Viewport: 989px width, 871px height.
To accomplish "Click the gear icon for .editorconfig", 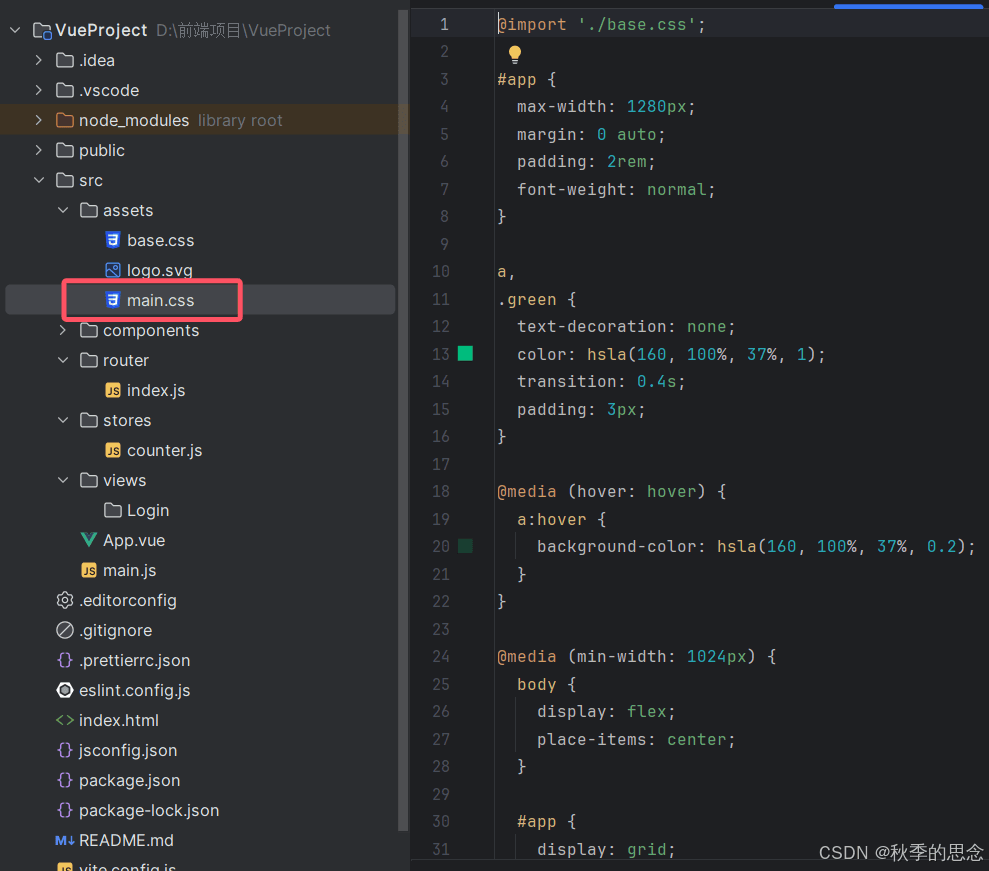I will pyautogui.click(x=65, y=600).
